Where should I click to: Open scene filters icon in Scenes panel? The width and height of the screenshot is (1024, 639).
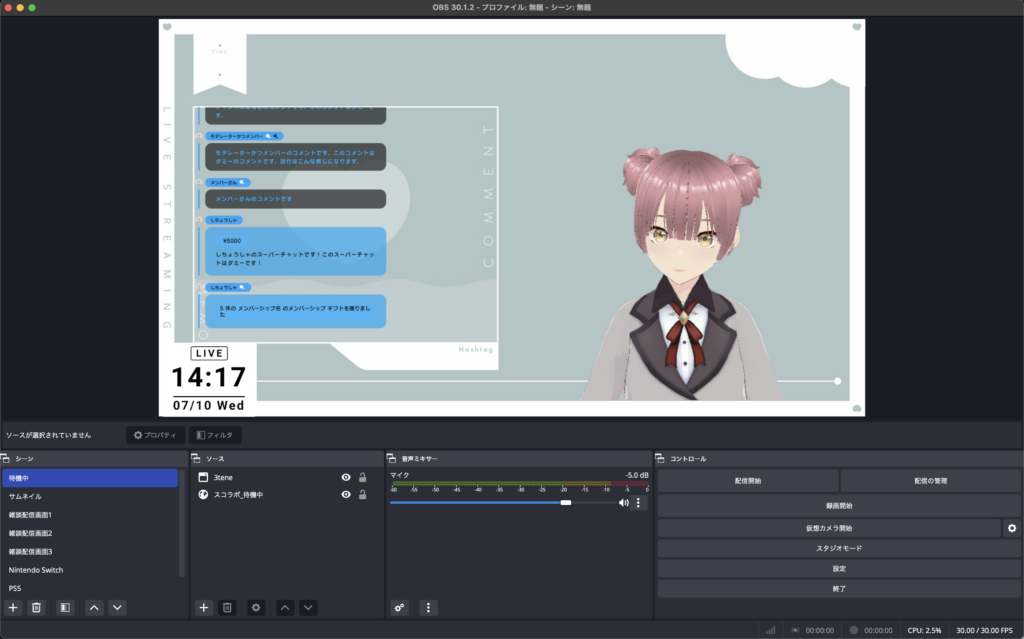(64, 607)
